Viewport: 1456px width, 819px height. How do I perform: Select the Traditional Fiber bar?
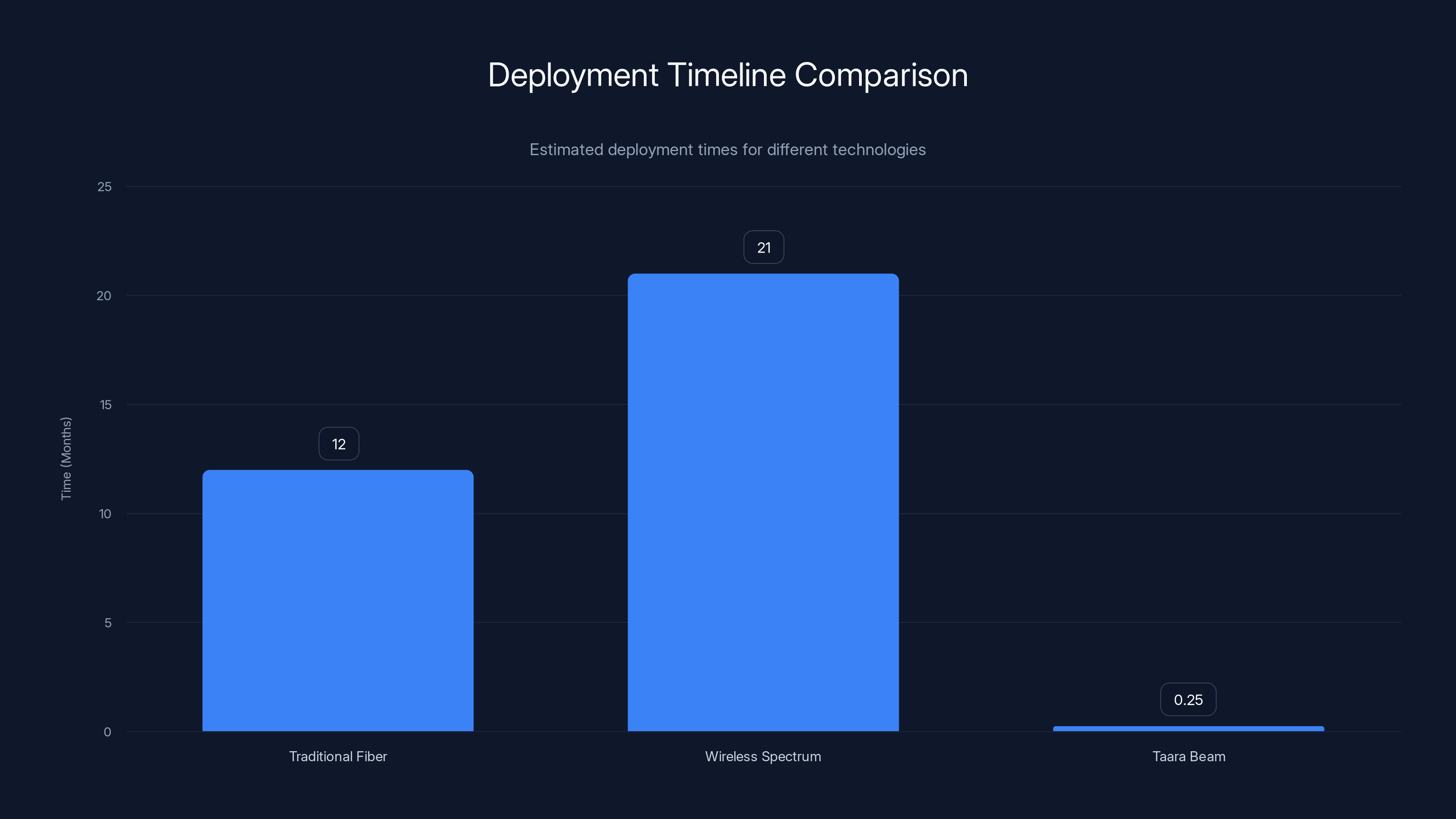point(338,599)
